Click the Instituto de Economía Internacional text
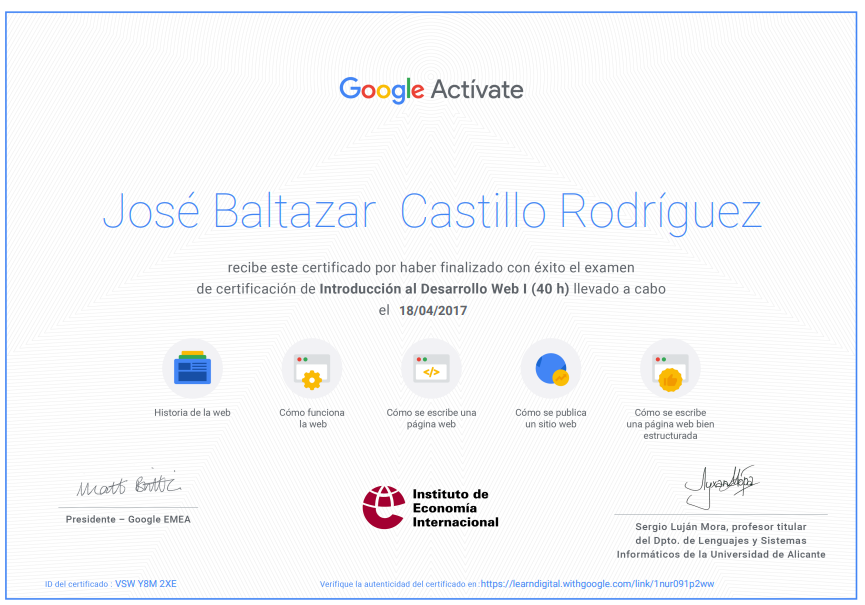This screenshot has width=865, height=605. (x=455, y=508)
